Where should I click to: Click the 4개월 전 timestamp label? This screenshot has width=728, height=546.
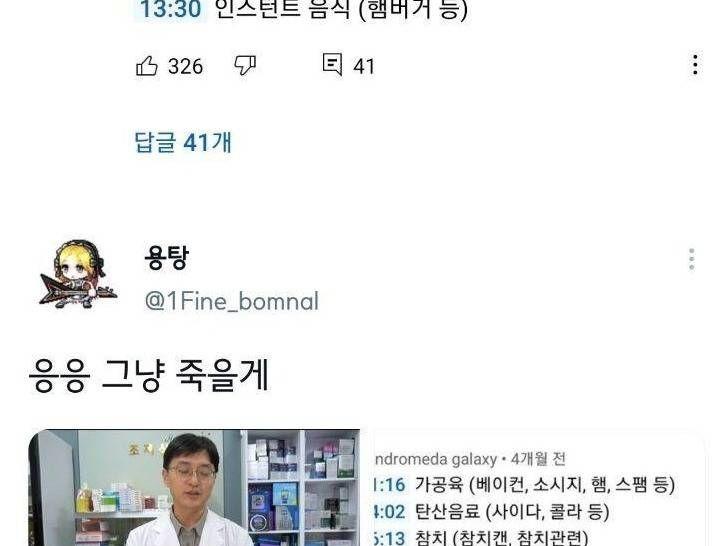click(x=538, y=459)
